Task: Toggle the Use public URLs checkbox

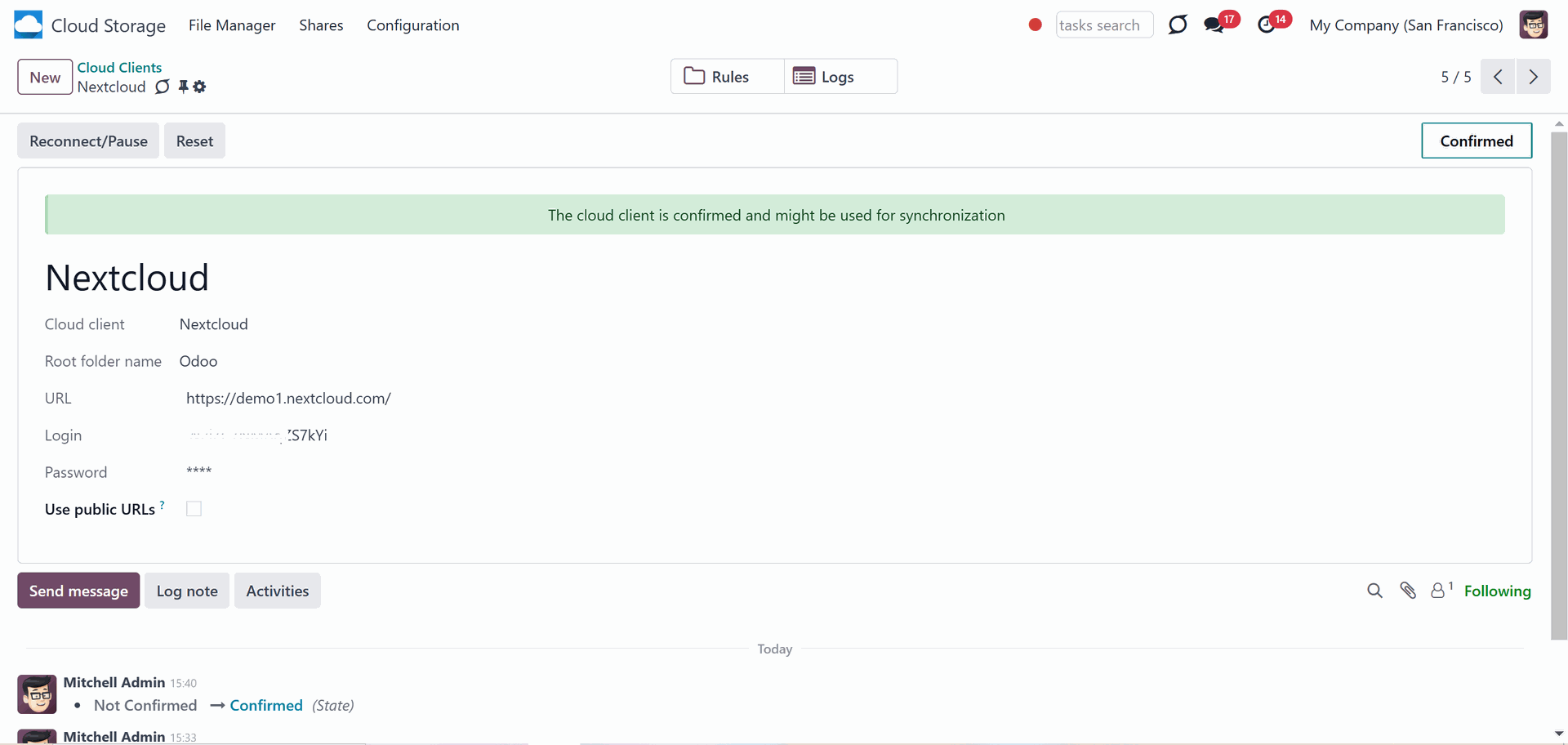Action: pyautogui.click(x=194, y=509)
